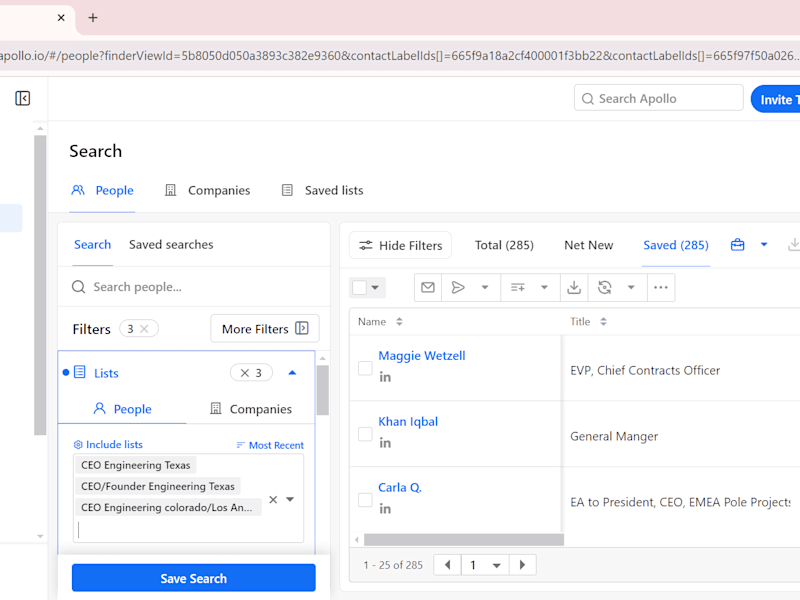
Task: Click the CEO Engineering colorado/Los An... tag
Action: pyautogui.click(x=167, y=507)
